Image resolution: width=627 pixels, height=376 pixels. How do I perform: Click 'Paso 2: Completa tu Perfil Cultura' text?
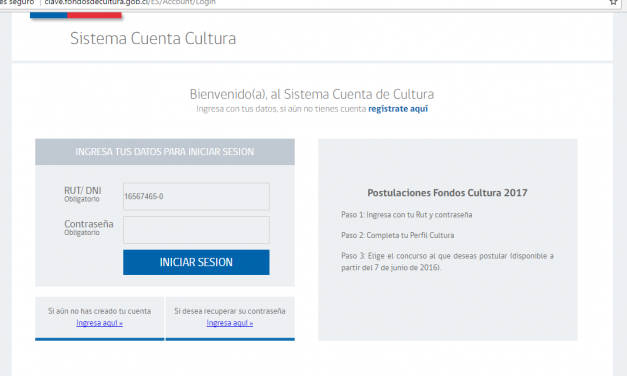point(398,235)
